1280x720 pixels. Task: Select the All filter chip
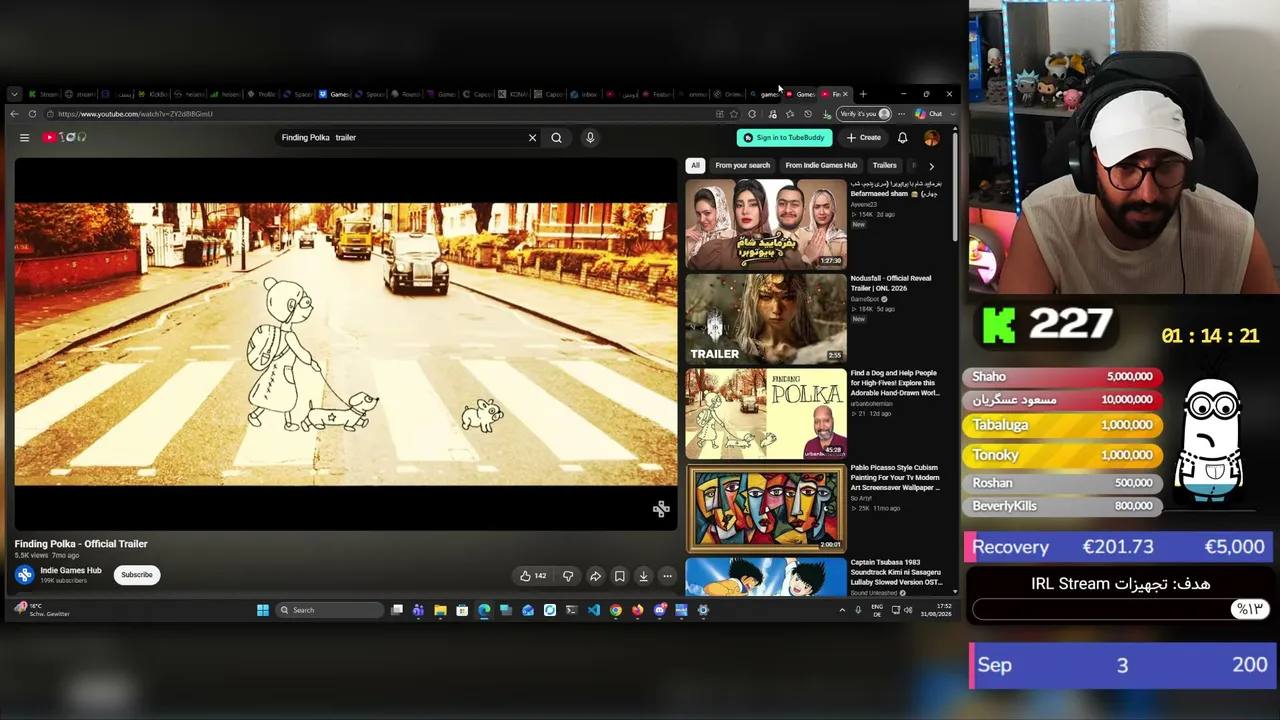(x=695, y=165)
